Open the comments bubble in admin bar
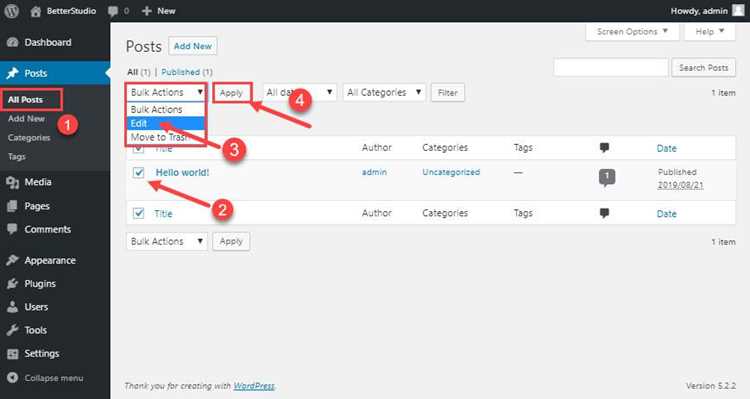The width and height of the screenshot is (750, 399). point(113,11)
